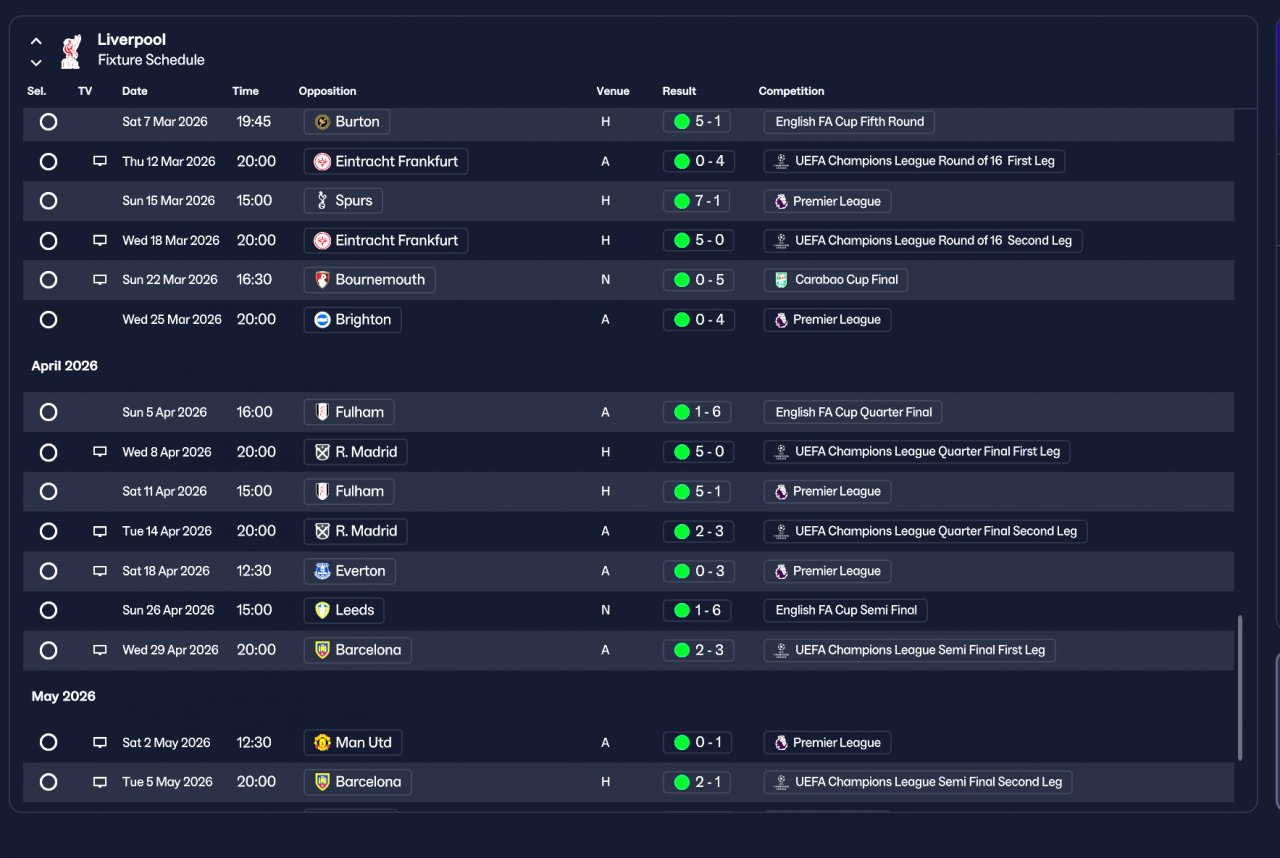Open the Man Utd opposition link
1280x858 pixels.
[x=353, y=742]
